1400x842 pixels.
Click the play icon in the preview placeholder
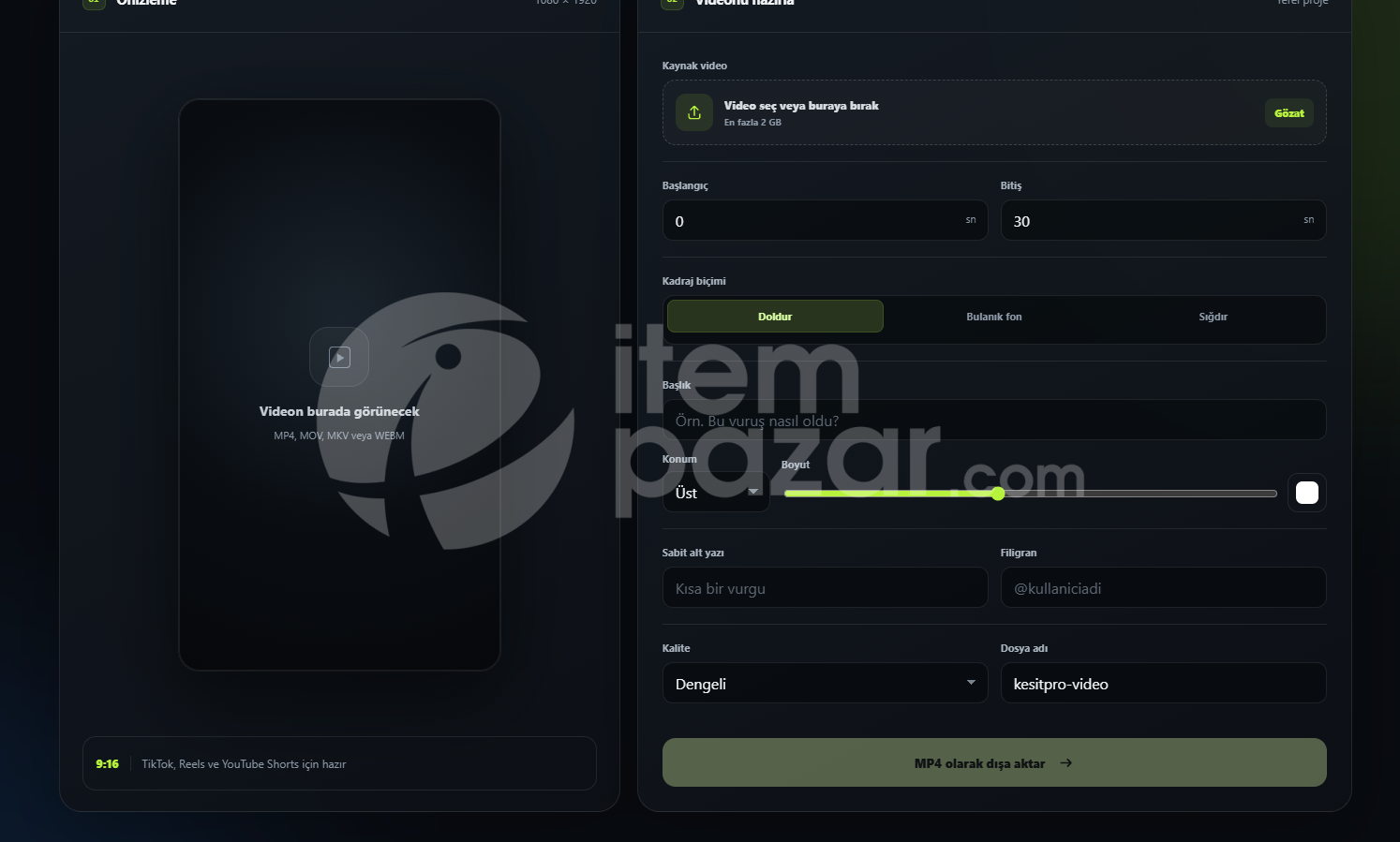pyautogui.click(x=339, y=357)
